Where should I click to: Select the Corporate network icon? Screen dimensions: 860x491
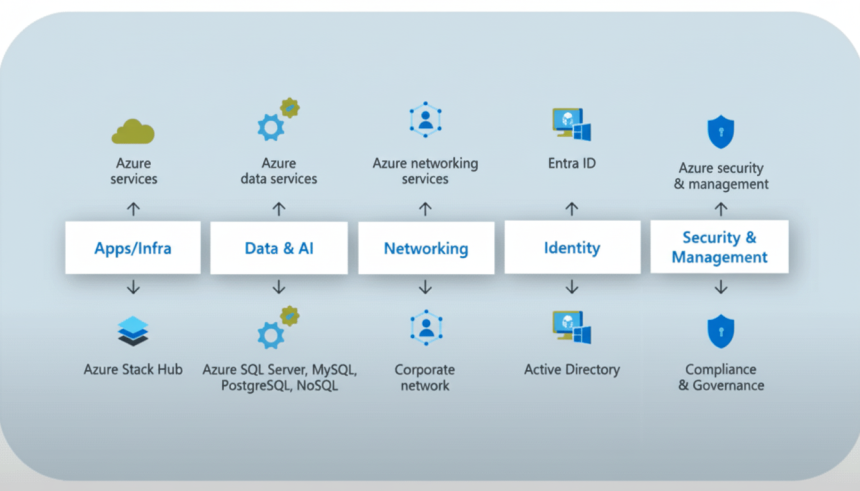point(425,328)
